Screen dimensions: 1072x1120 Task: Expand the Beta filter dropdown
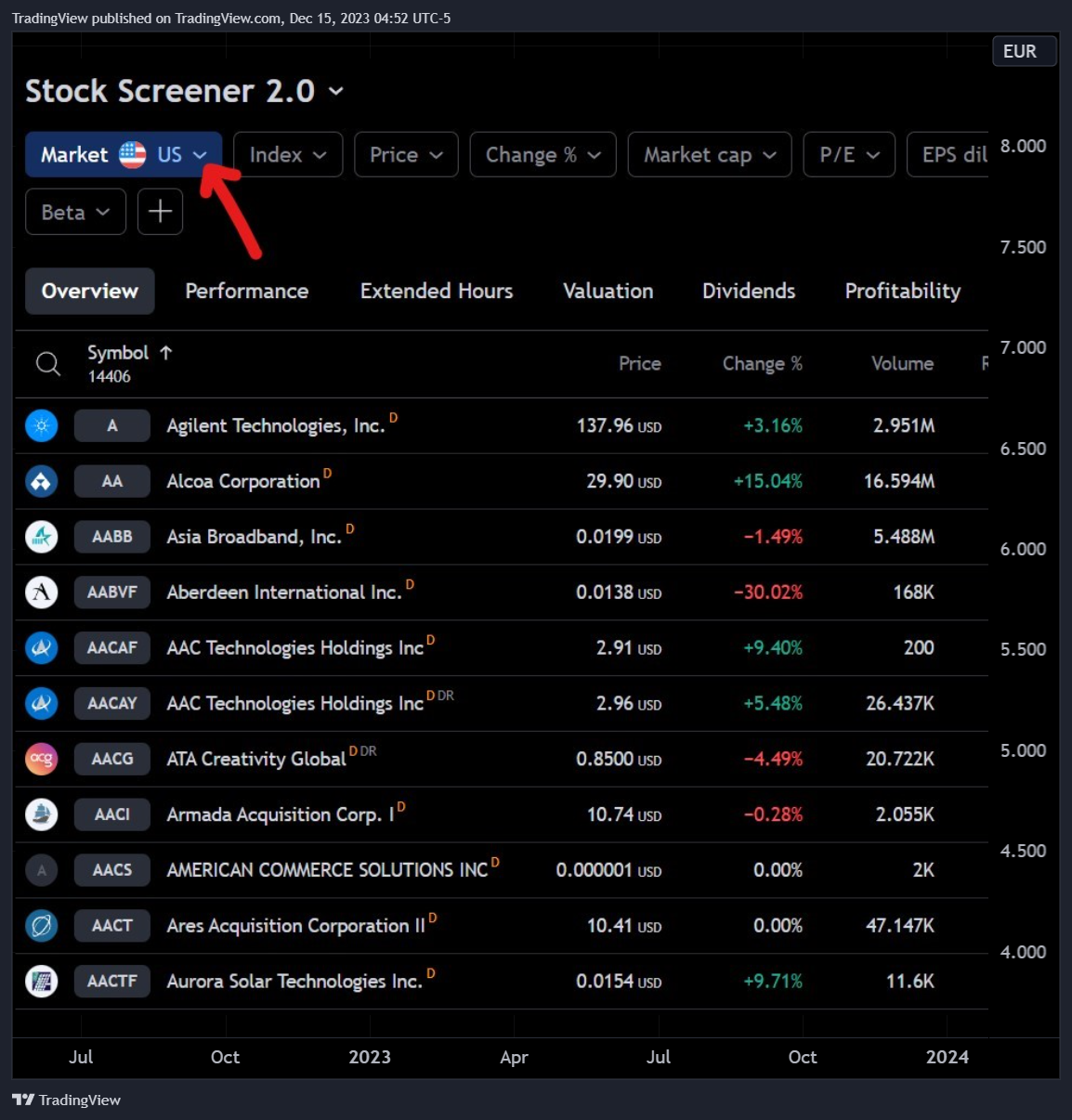[75, 212]
